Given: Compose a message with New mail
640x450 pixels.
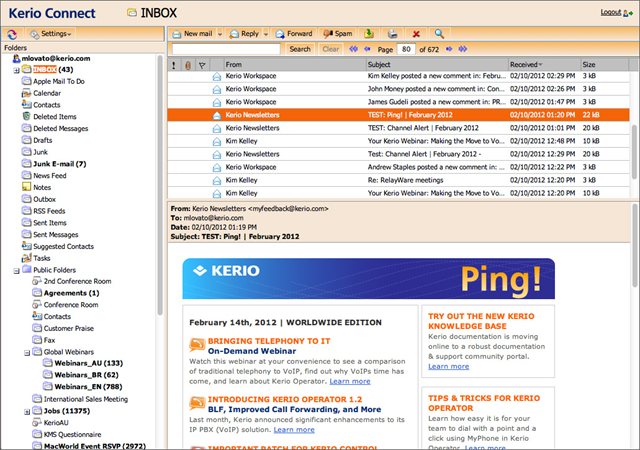Looking at the screenshot, I should click(x=192, y=34).
